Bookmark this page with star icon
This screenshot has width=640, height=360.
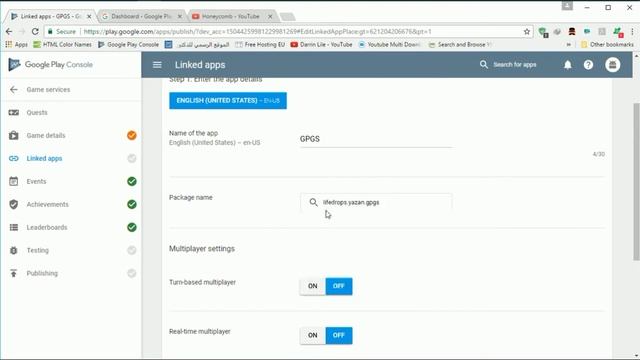click(x=527, y=31)
